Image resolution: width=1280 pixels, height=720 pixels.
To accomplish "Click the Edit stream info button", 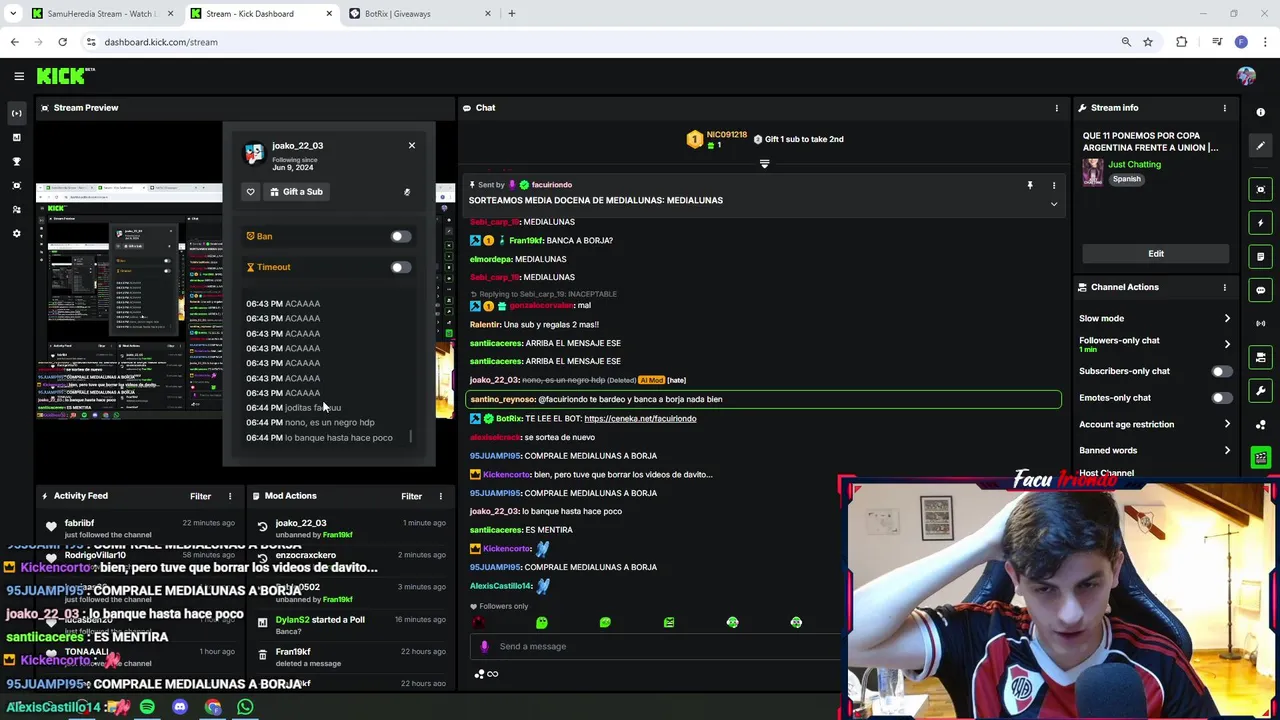I will [x=1155, y=254].
